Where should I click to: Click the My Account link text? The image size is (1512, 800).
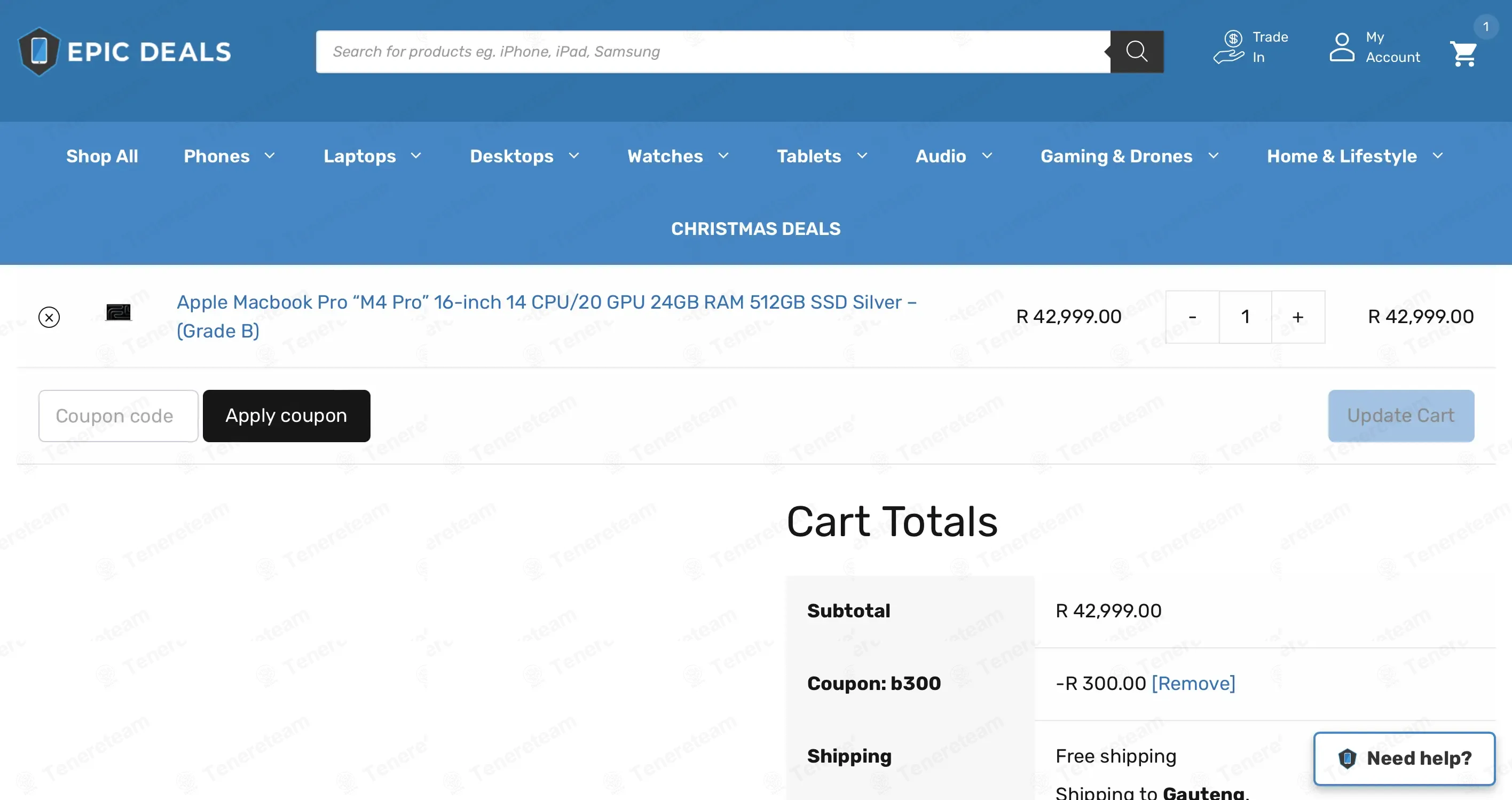point(1393,47)
